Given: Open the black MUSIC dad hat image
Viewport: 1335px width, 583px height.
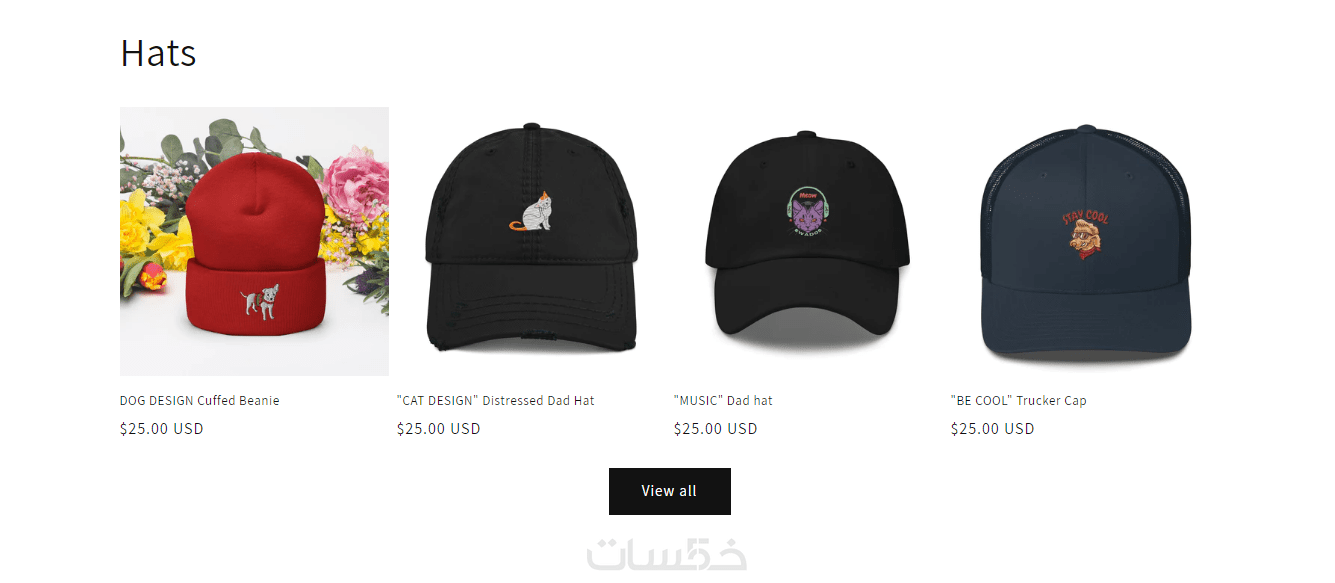Looking at the screenshot, I should (808, 241).
